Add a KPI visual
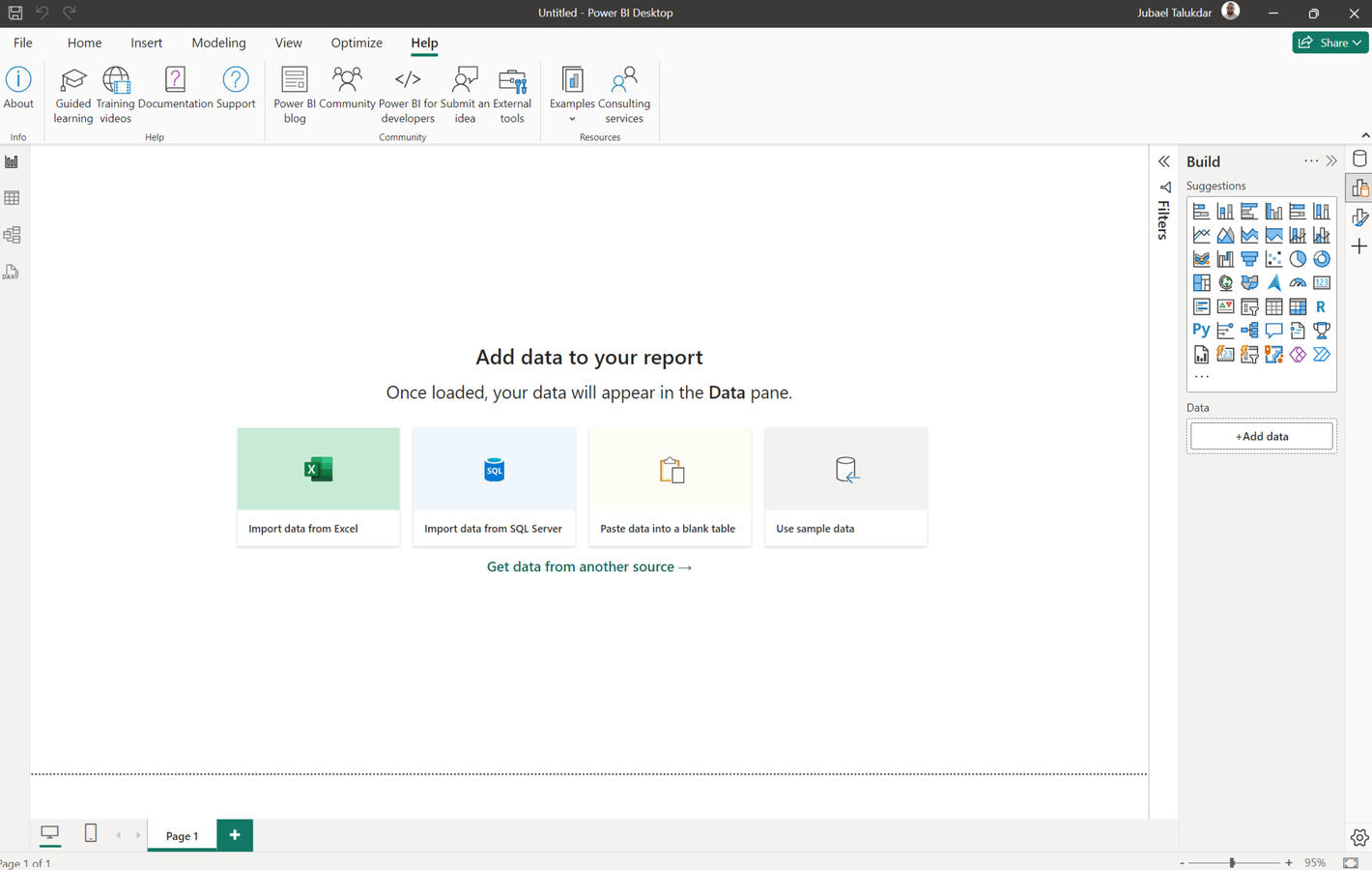 1225,306
